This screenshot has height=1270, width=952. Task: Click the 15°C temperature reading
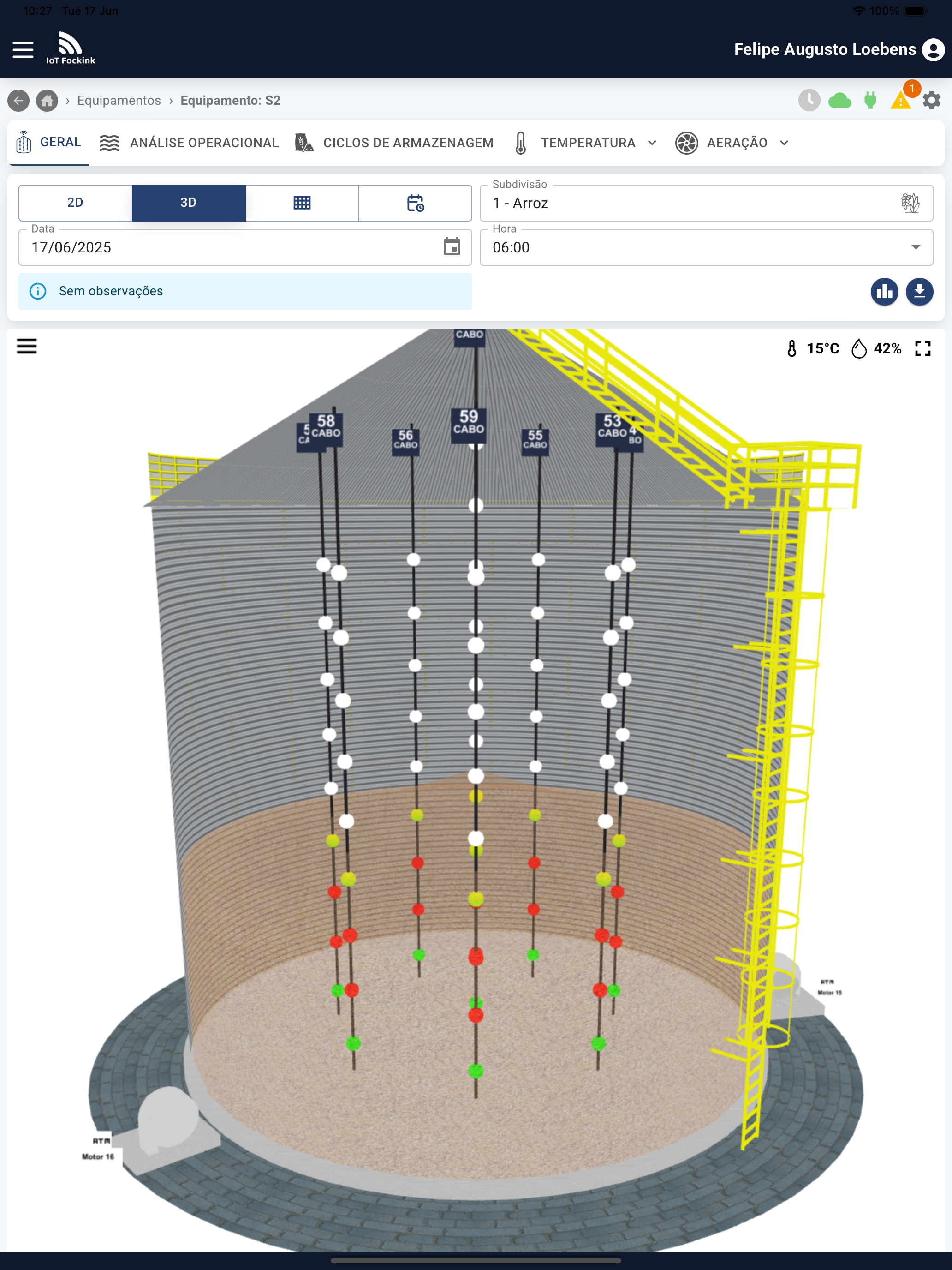coord(822,348)
